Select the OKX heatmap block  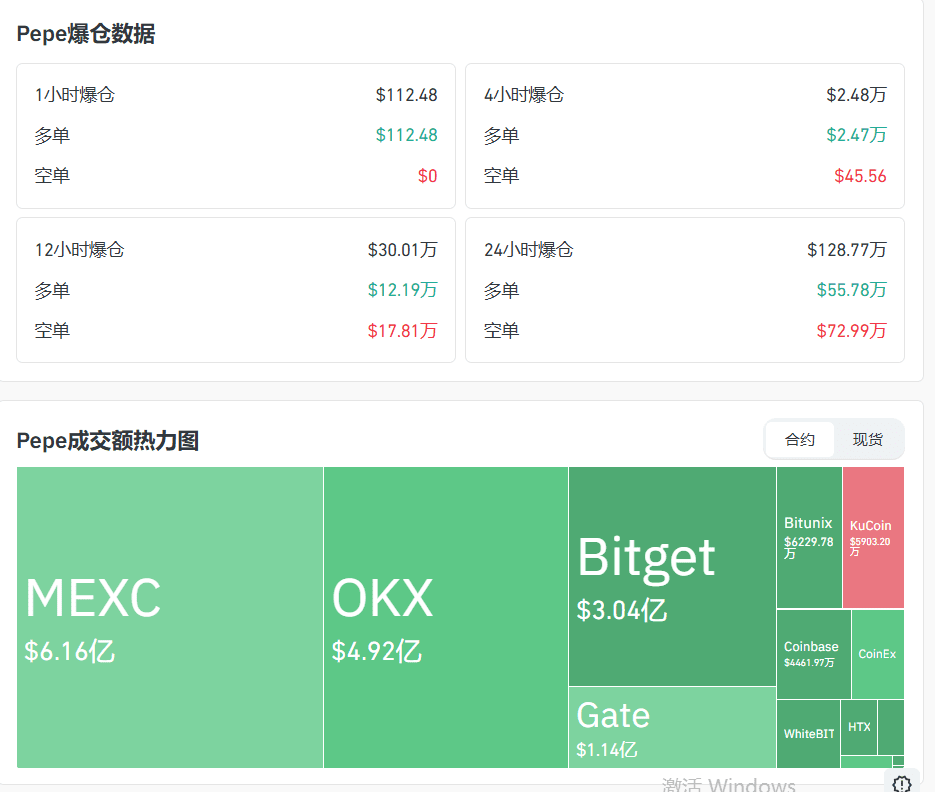(x=446, y=617)
